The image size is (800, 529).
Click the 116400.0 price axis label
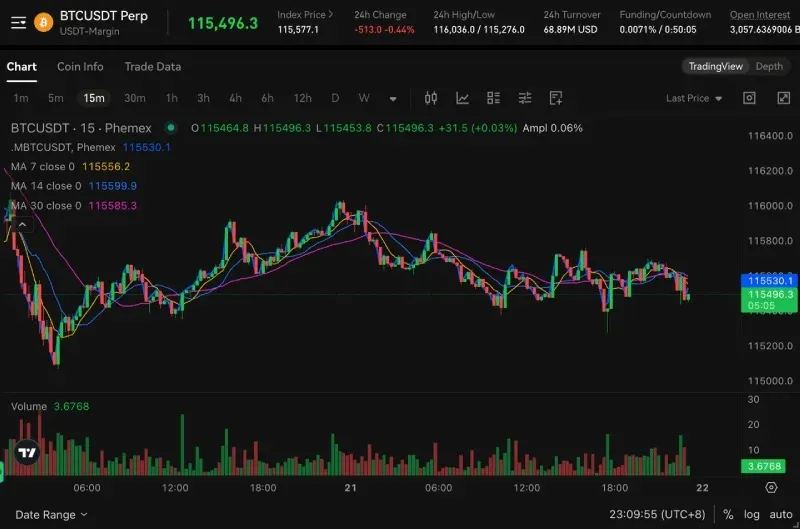pos(770,136)
